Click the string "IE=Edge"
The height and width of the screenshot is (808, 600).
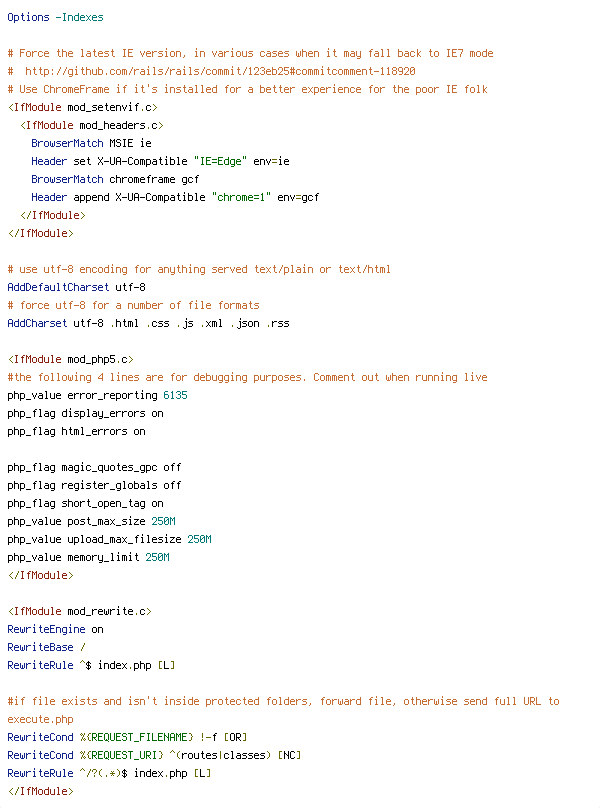[x=220, y=162]
